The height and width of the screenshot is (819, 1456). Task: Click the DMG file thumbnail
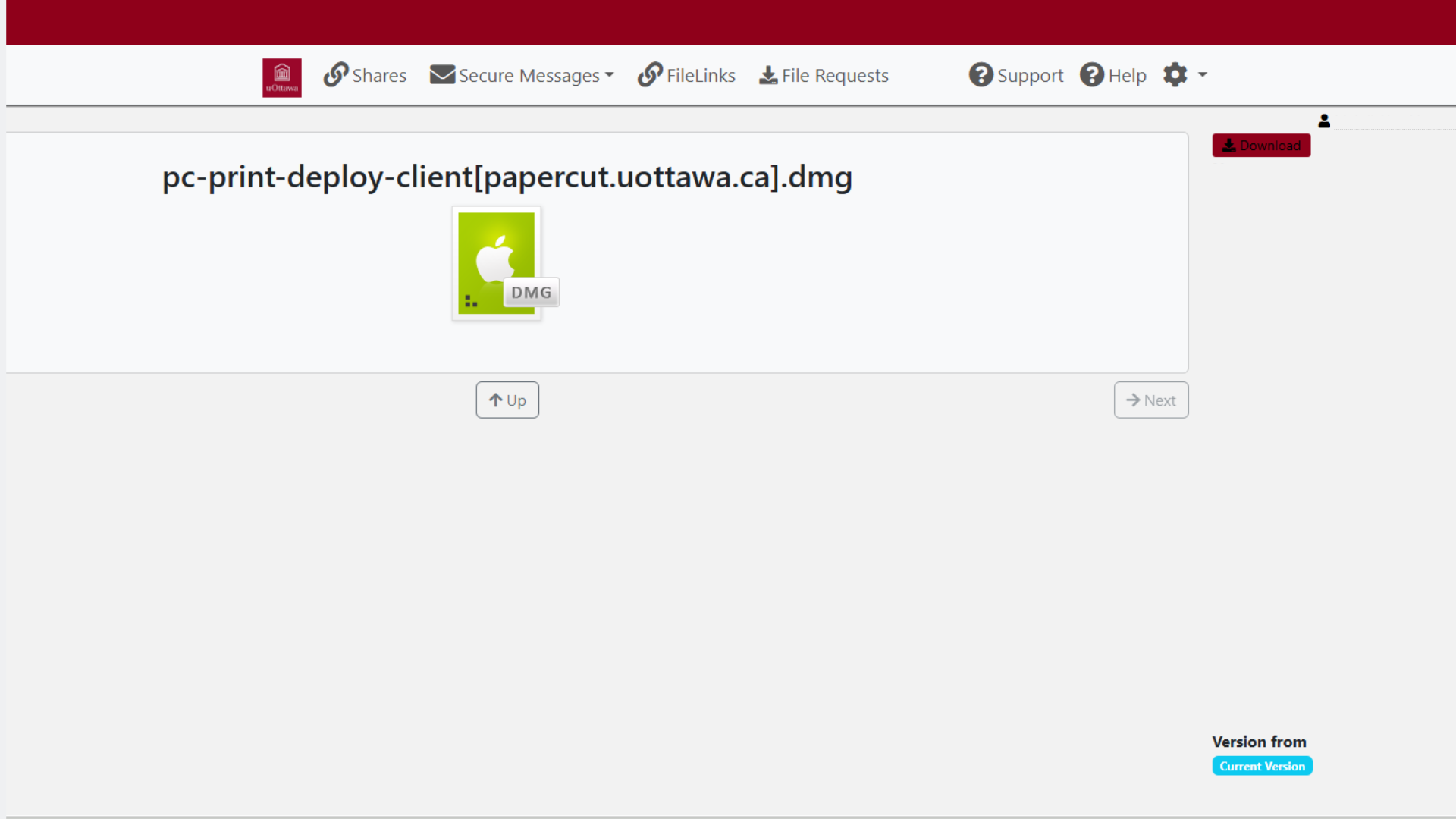505,263
